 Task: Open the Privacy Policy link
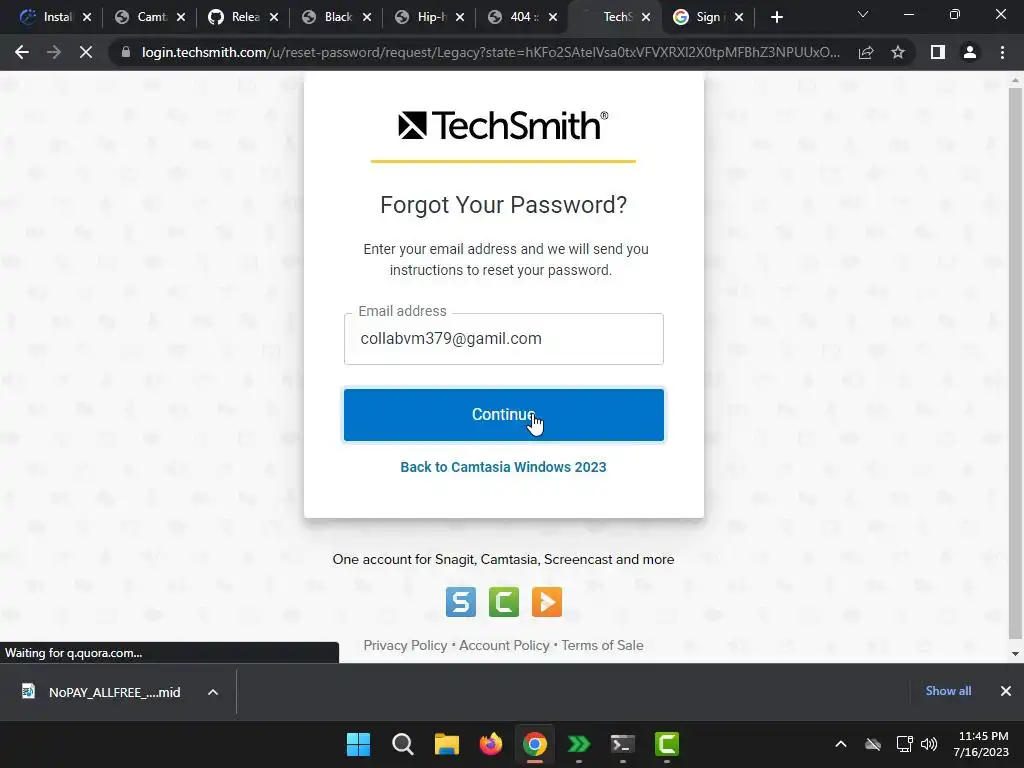coord(405,645)
